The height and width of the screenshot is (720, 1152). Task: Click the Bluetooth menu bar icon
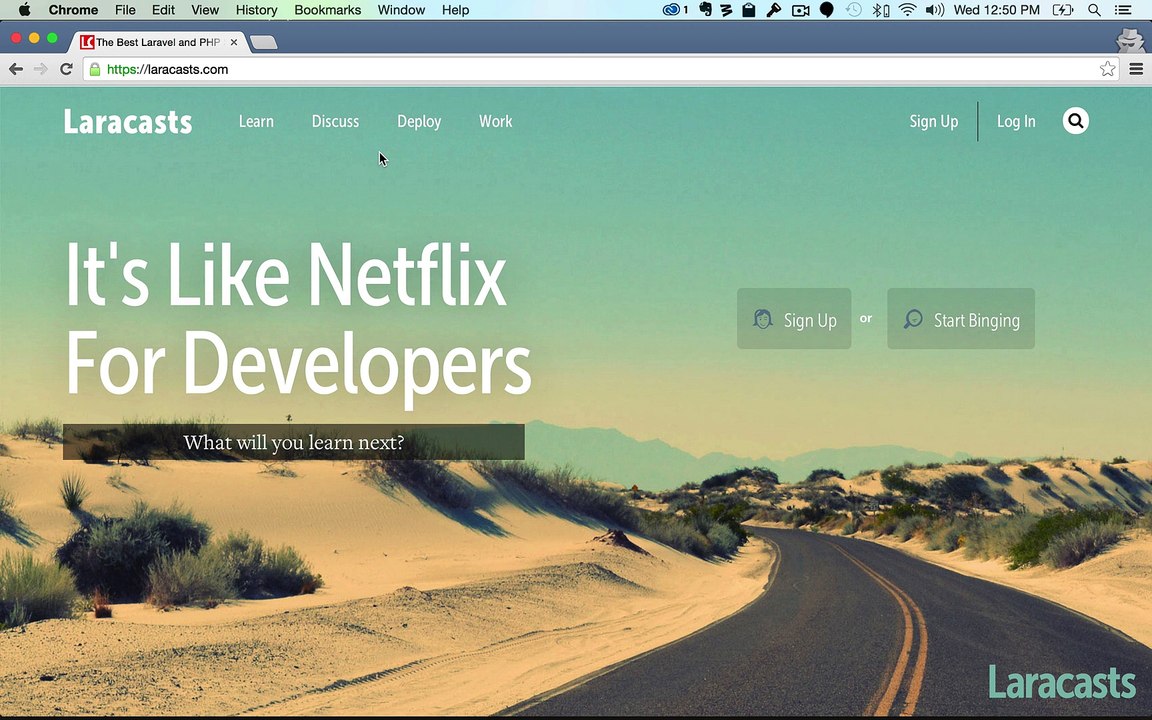click(880, 10)
